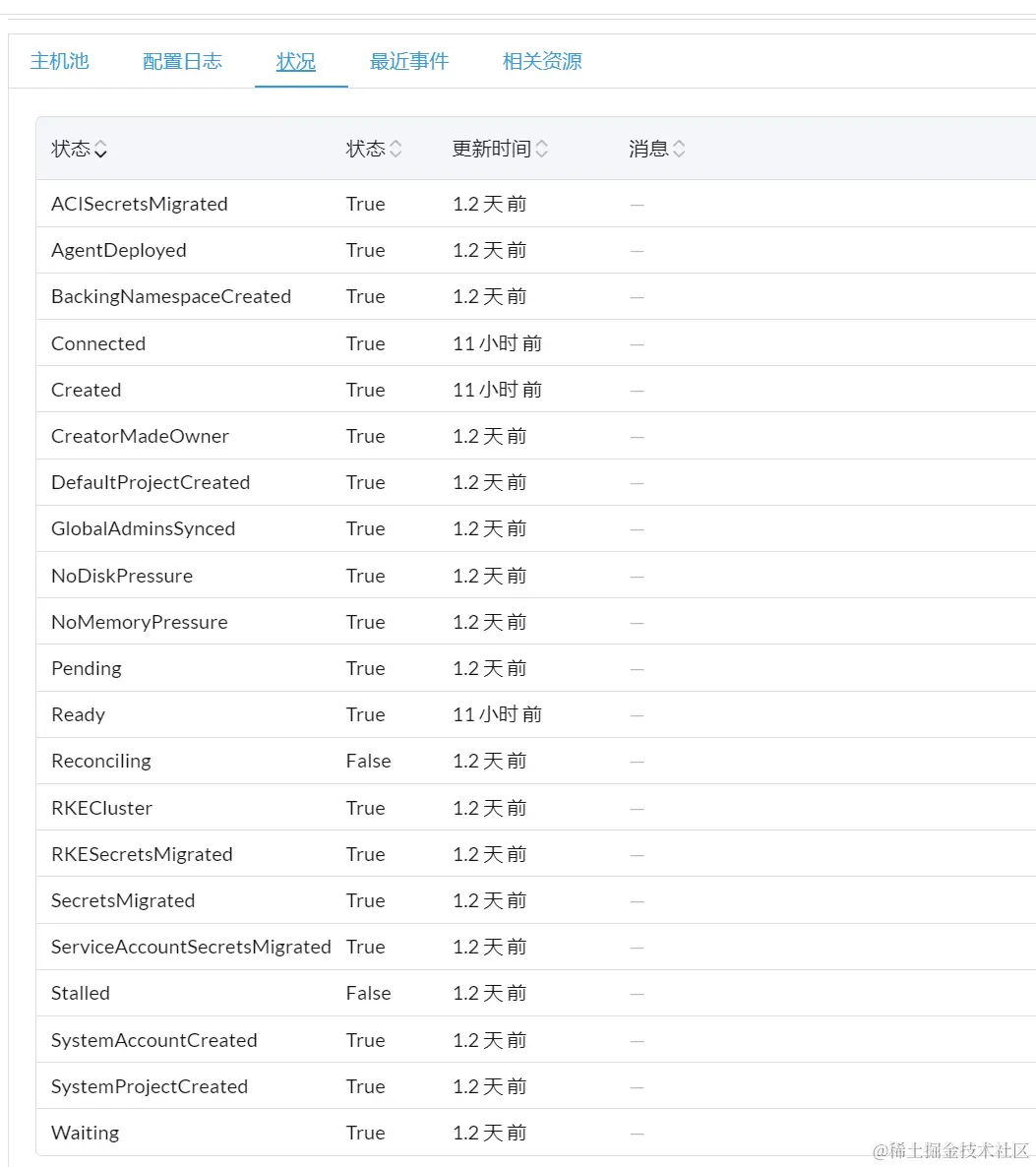Screen dimensions: 1036x1167
Task: Click the Connected condition name
Action: tap(98, 343)
